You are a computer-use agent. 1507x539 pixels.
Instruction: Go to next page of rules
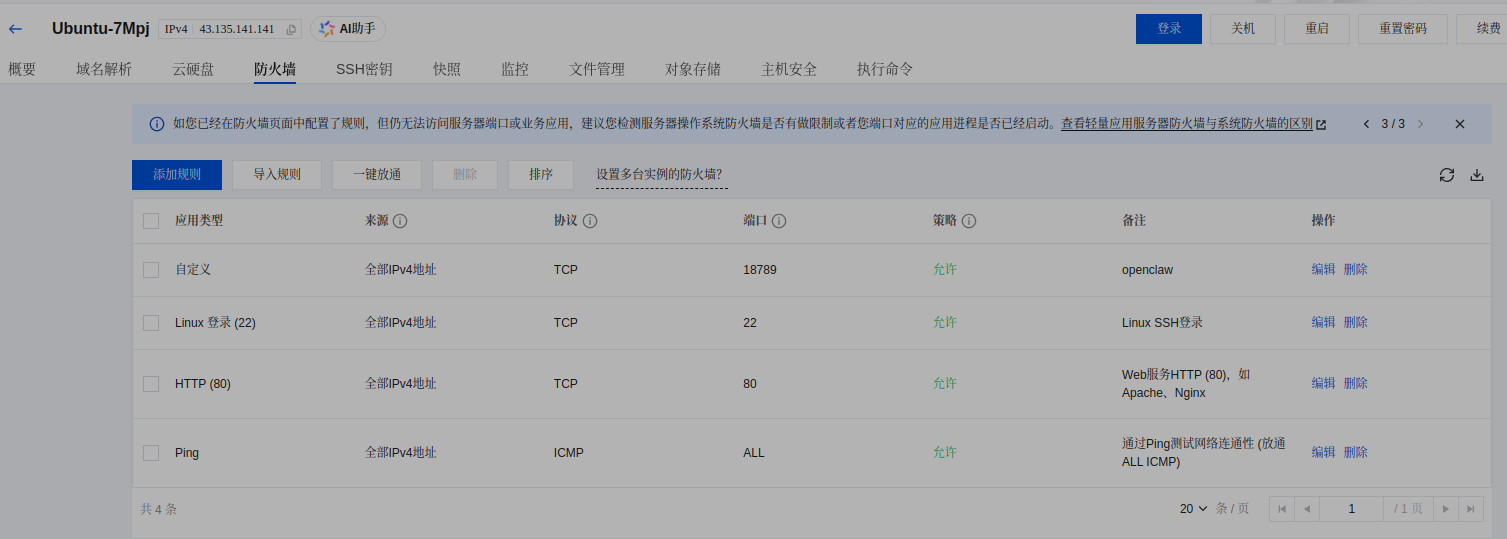(1445, 509)
